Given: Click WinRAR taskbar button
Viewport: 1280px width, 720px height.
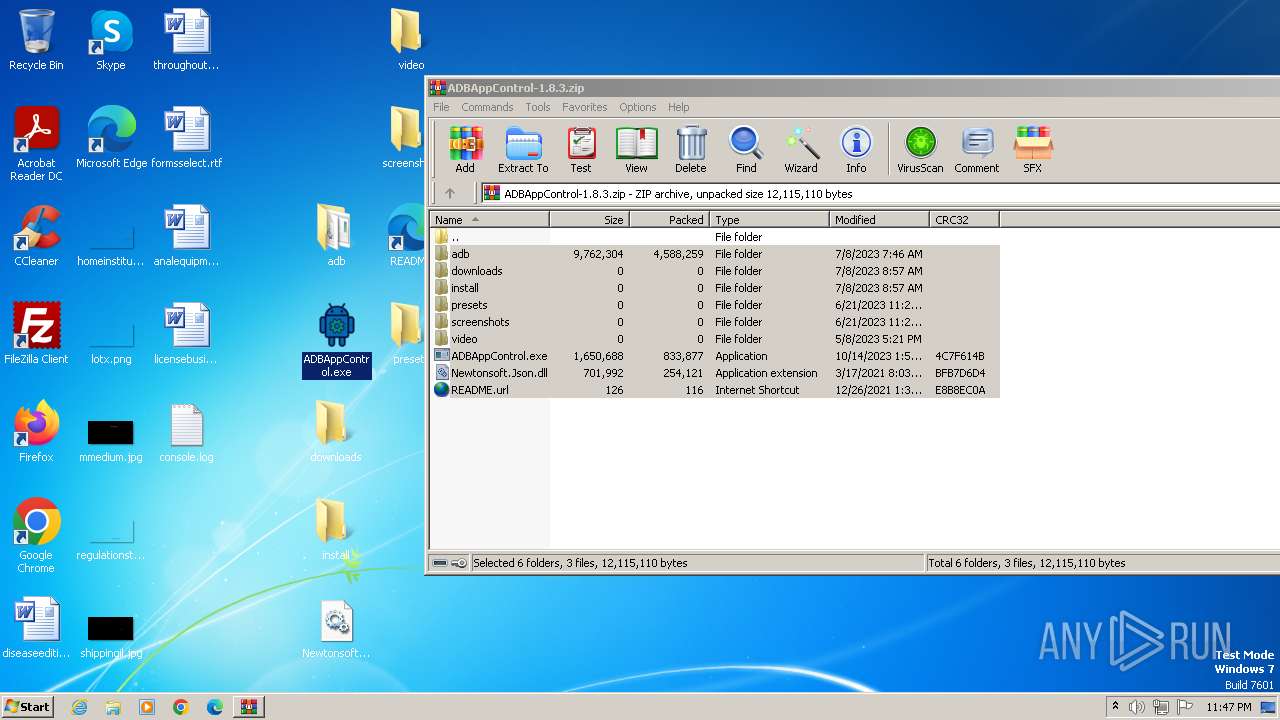Looking at the screenshot, I should pos(249,707).
